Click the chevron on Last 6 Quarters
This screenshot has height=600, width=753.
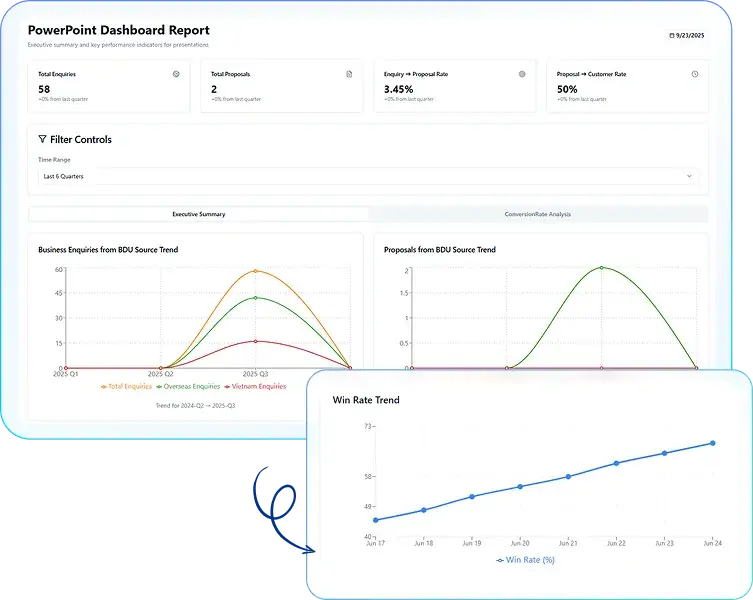coord(689,176)
